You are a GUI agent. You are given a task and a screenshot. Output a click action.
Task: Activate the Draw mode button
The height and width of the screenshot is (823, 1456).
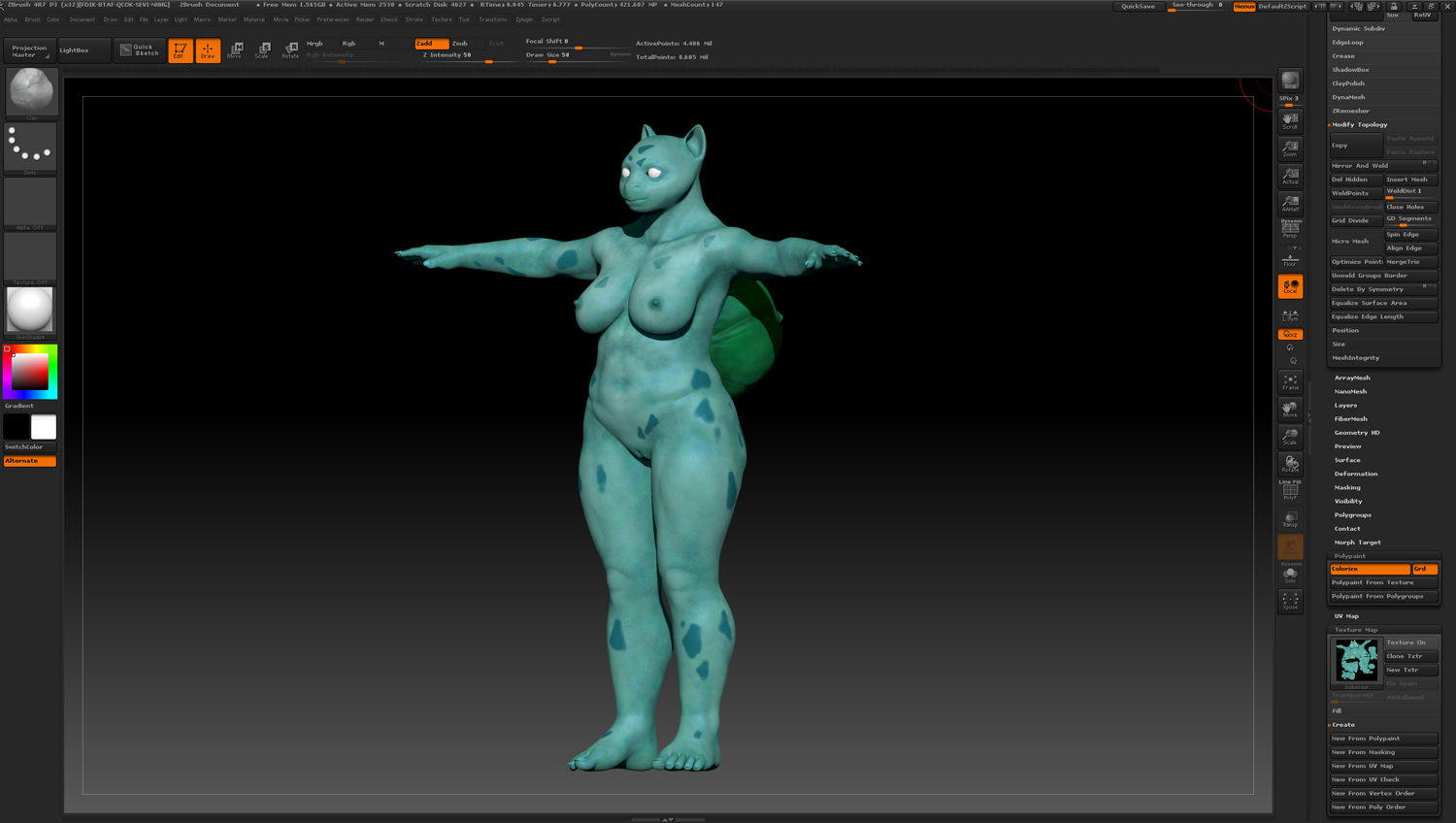pyautogui.click(x=208, y=50)
